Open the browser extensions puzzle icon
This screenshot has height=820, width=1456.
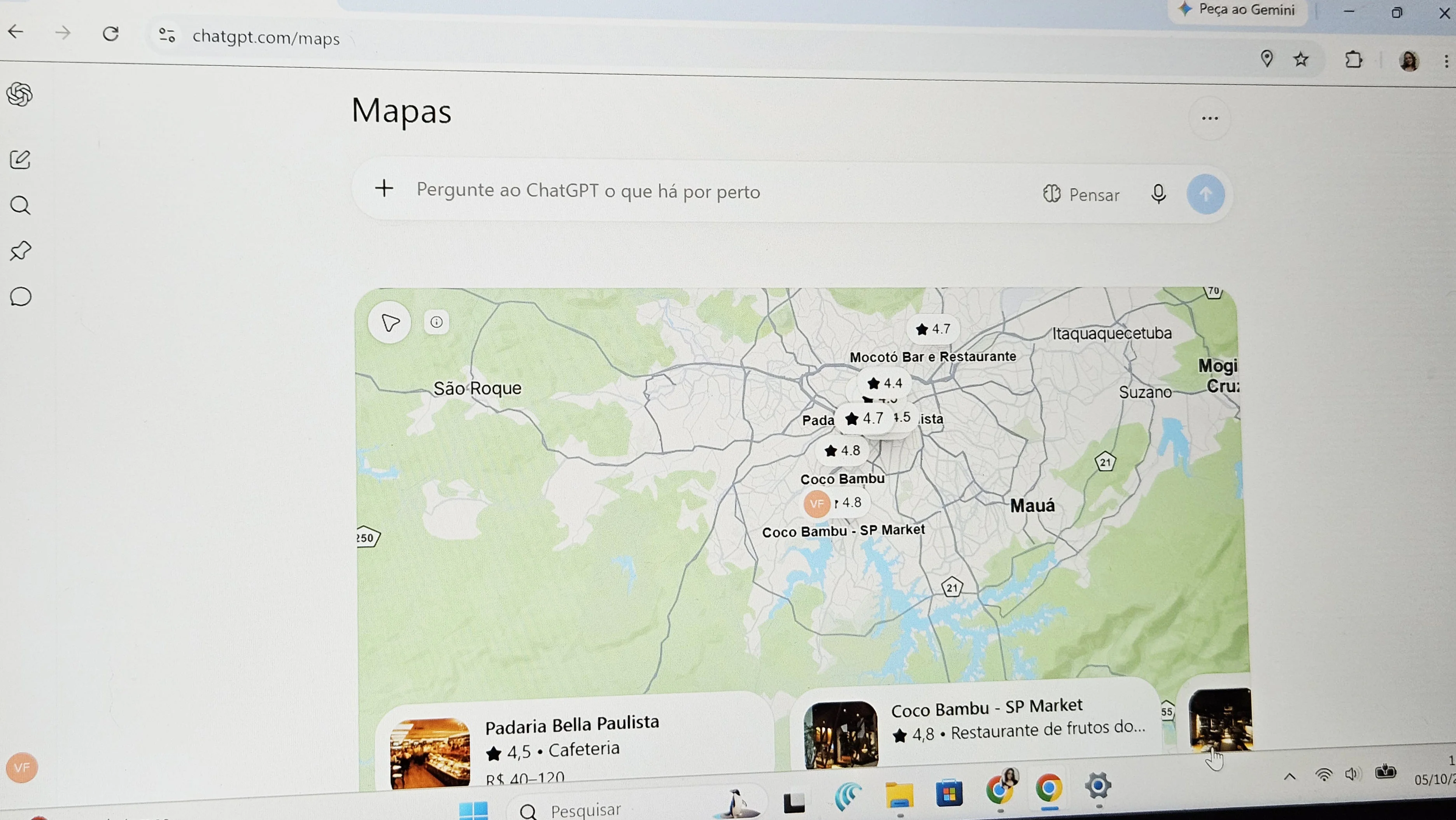tap(1354, 60)
